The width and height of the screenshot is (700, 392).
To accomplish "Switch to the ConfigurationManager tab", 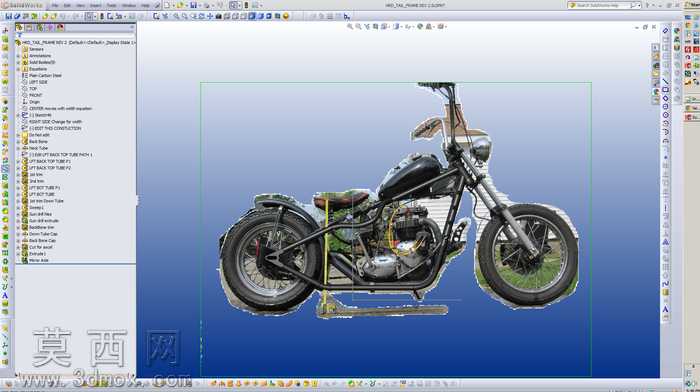I will [x=40, y=28].
